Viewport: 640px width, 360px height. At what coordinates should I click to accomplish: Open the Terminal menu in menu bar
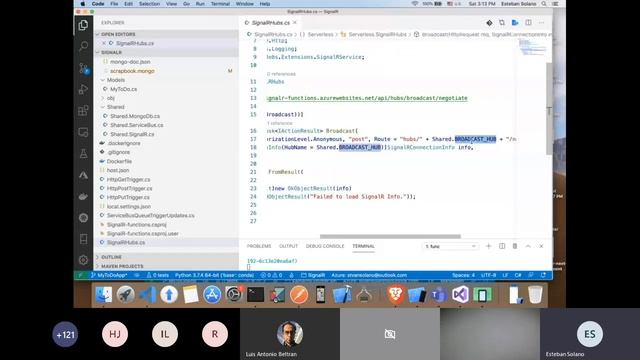point(220,4)
